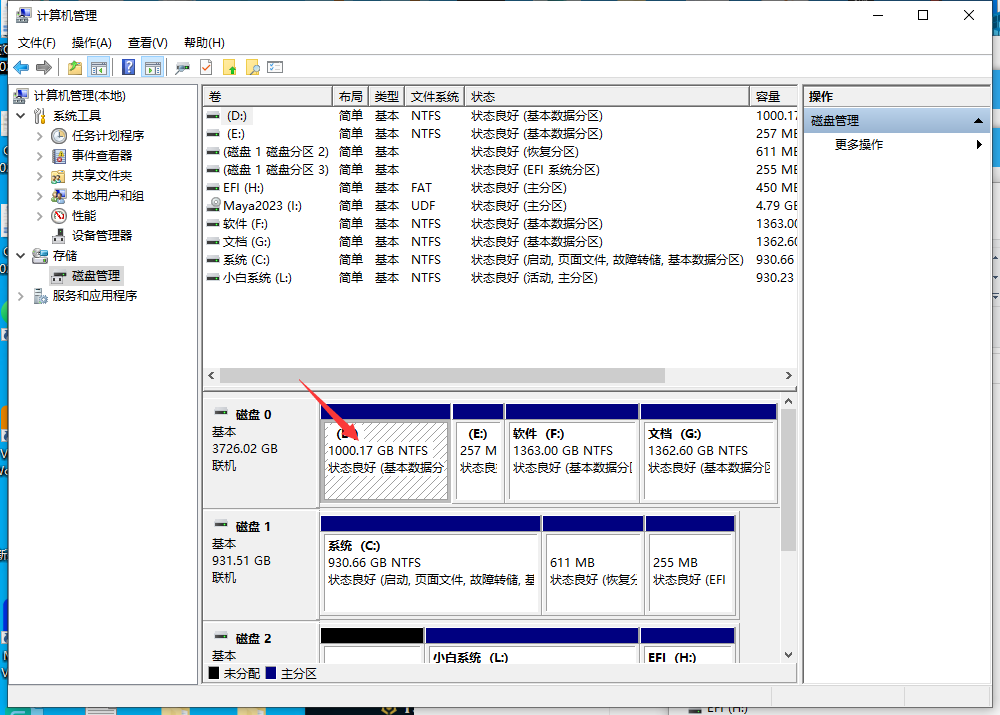Click the checklist icon at toolbar end

tap(276, 67)
